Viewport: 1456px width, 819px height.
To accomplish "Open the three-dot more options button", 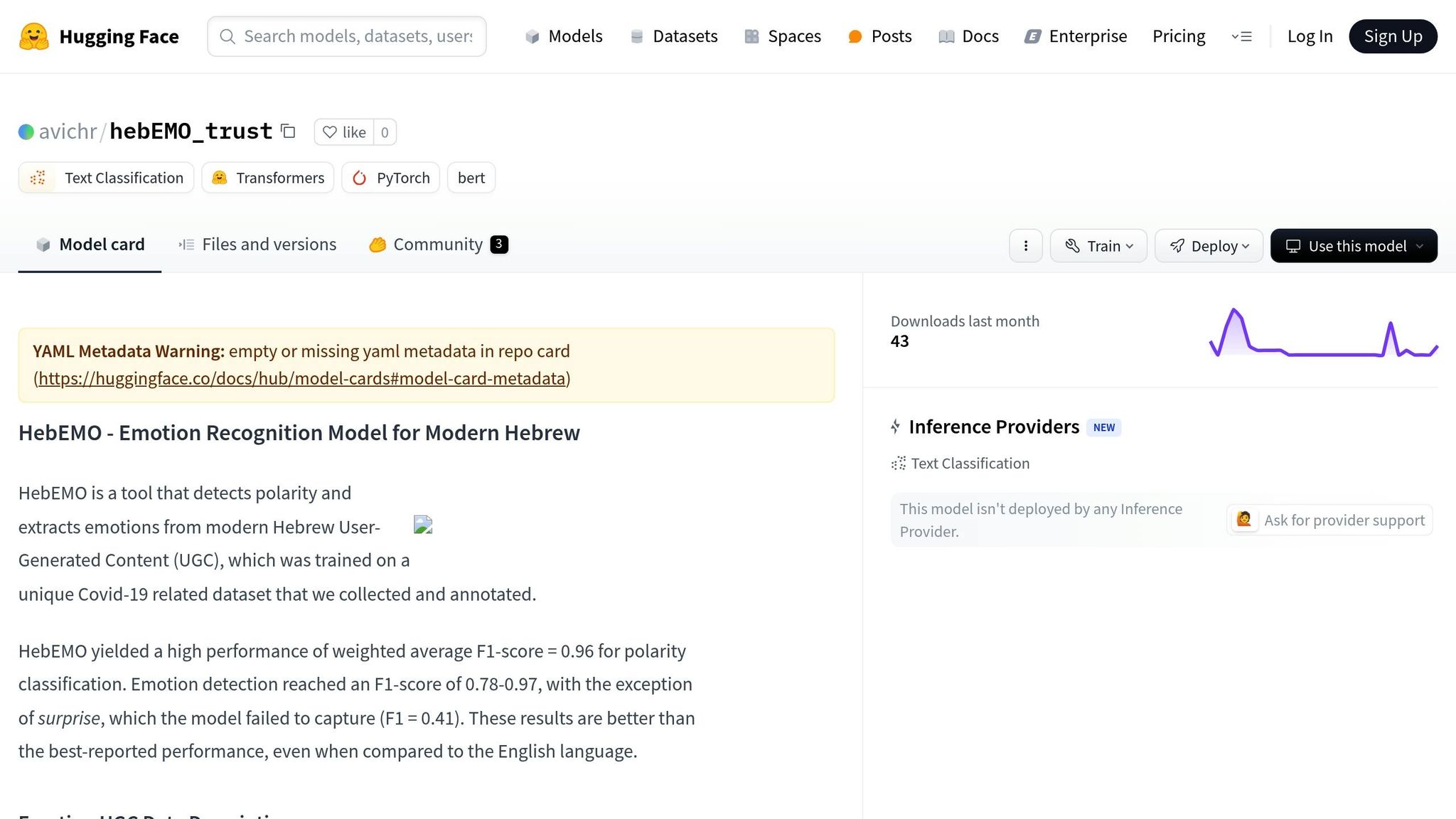I will pos(1026,246).
